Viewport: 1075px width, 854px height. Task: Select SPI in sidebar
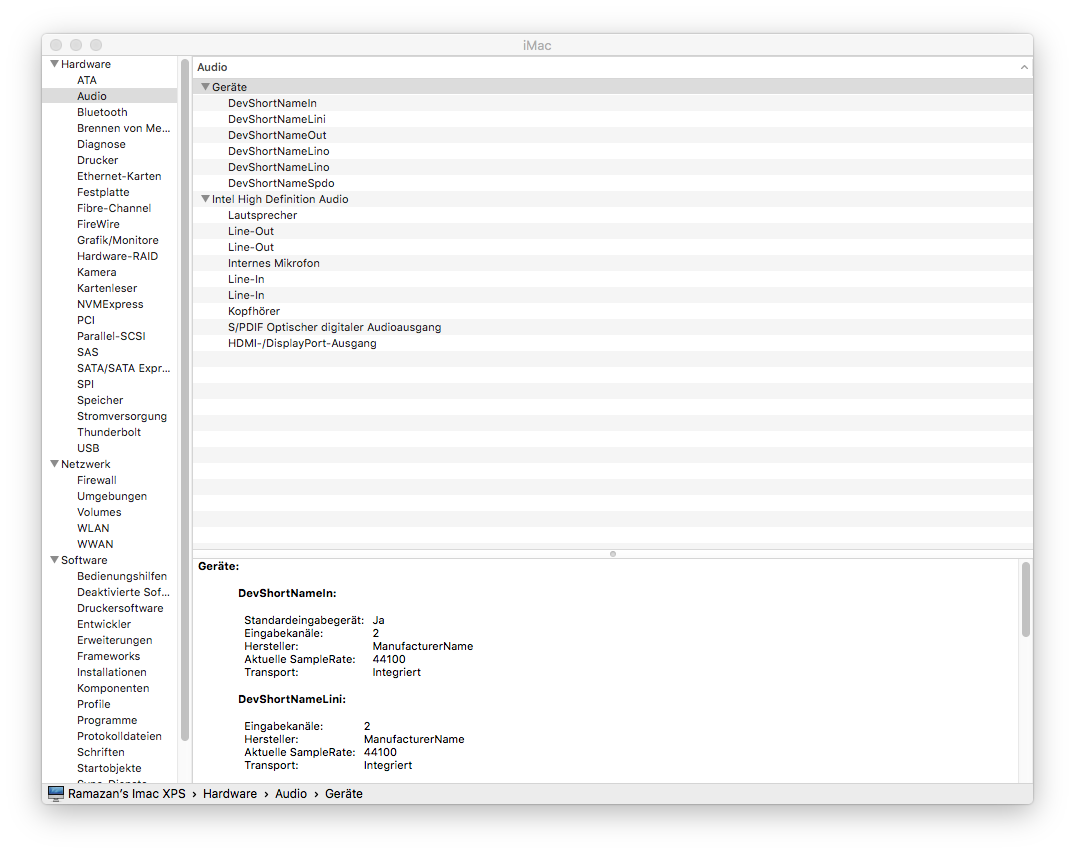[x=85, y=384]
